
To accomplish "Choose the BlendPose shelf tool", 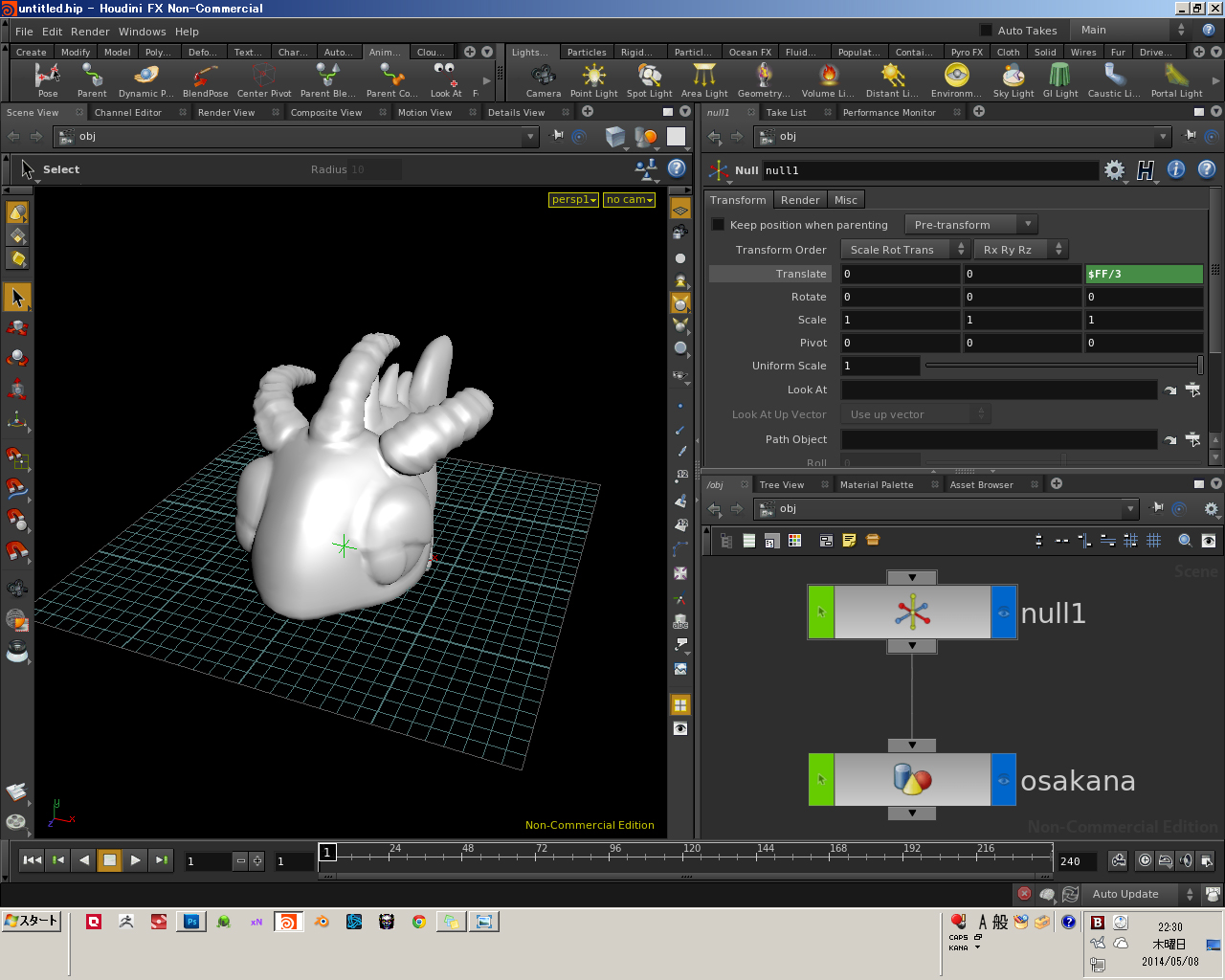I will coord(205,80).
